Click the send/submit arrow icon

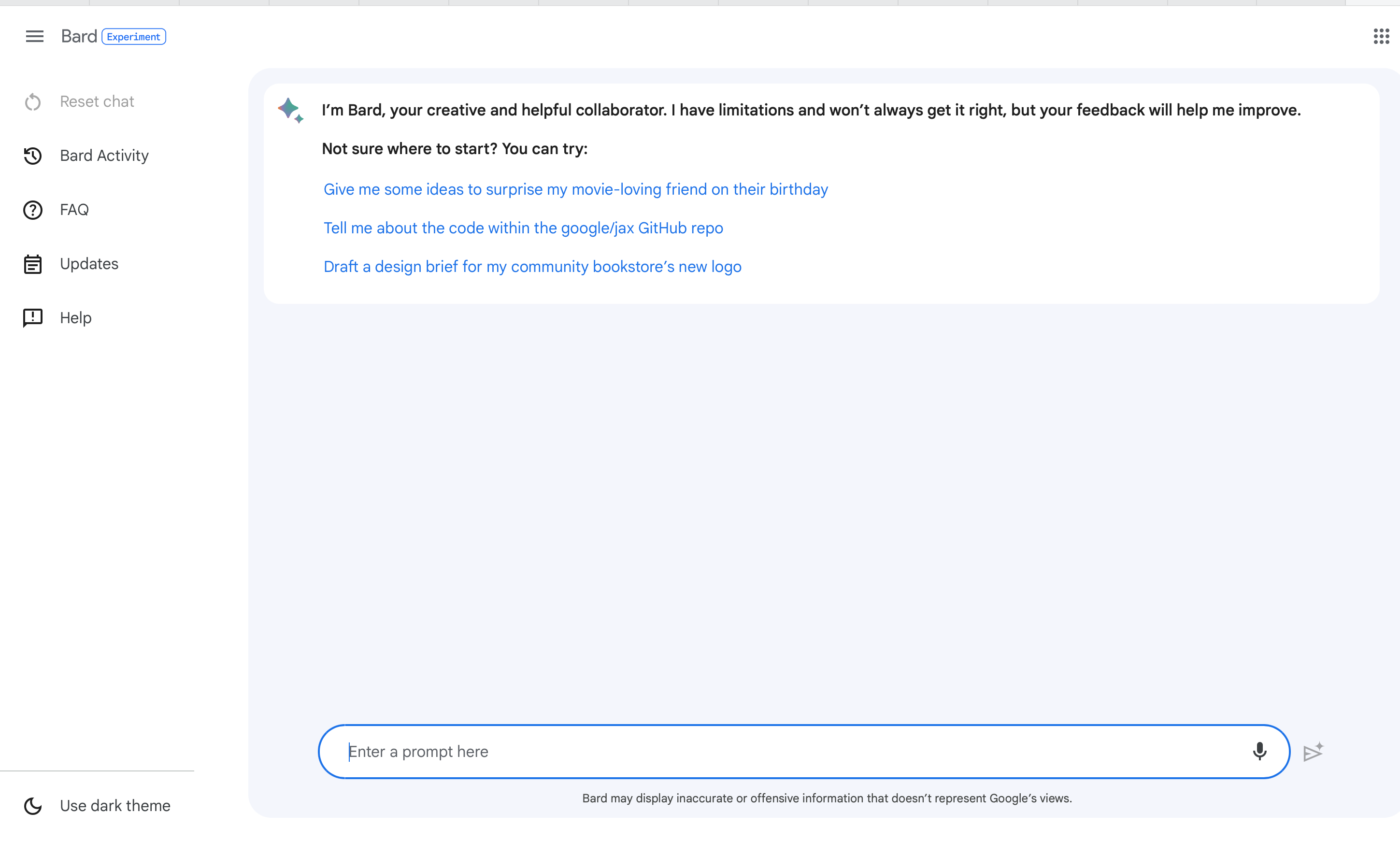(1313, 752)
